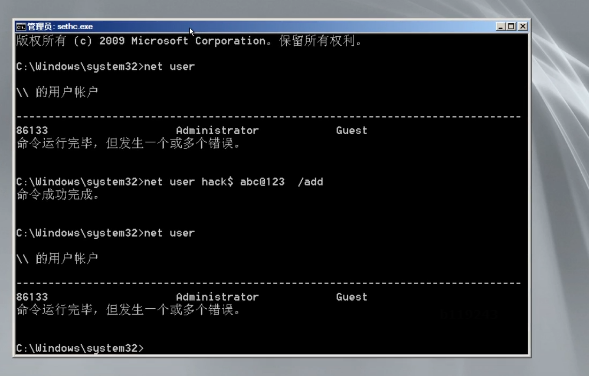Click the first "Administrator" account name
Image resolution: width=589 pixels, height=376 pixels.
click(217, 131)
